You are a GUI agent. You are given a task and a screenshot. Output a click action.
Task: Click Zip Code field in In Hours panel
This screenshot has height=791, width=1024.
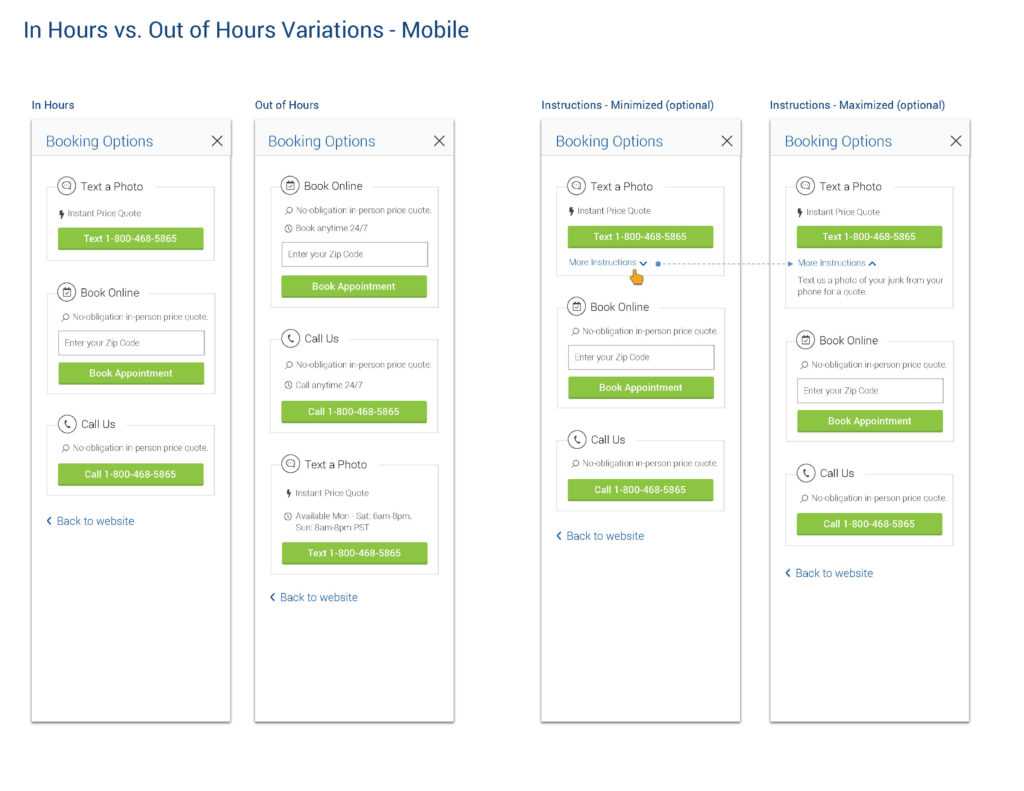click(x=131, y=343)
